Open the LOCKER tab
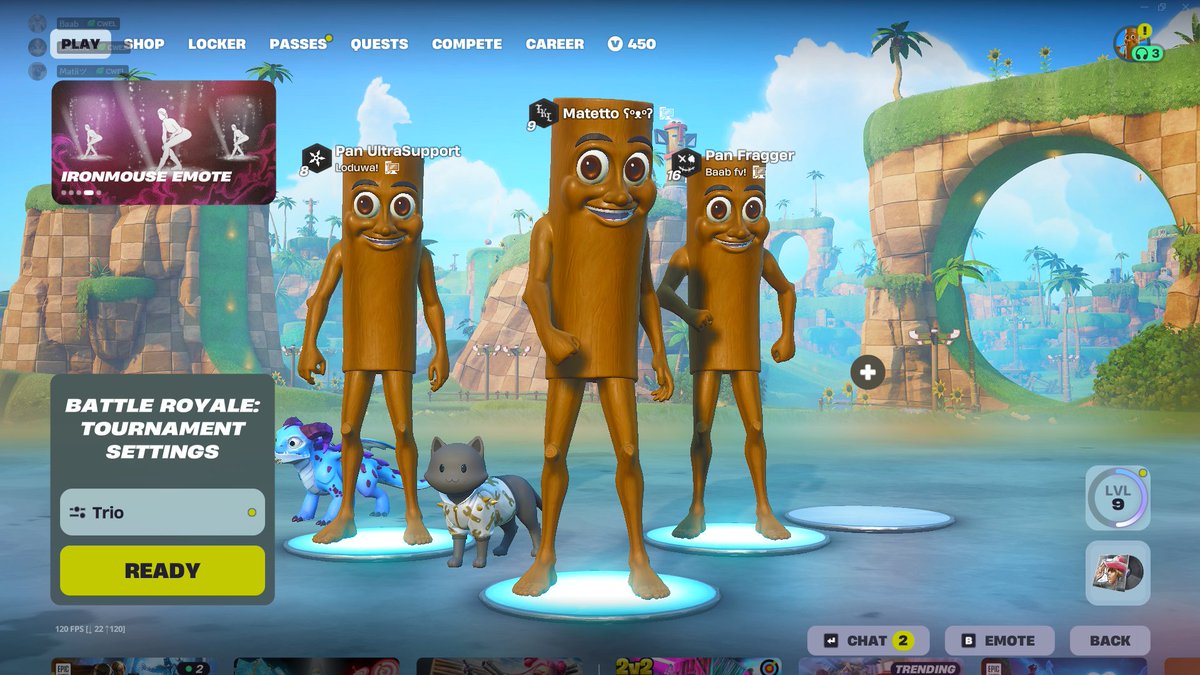 click(217, 44)
